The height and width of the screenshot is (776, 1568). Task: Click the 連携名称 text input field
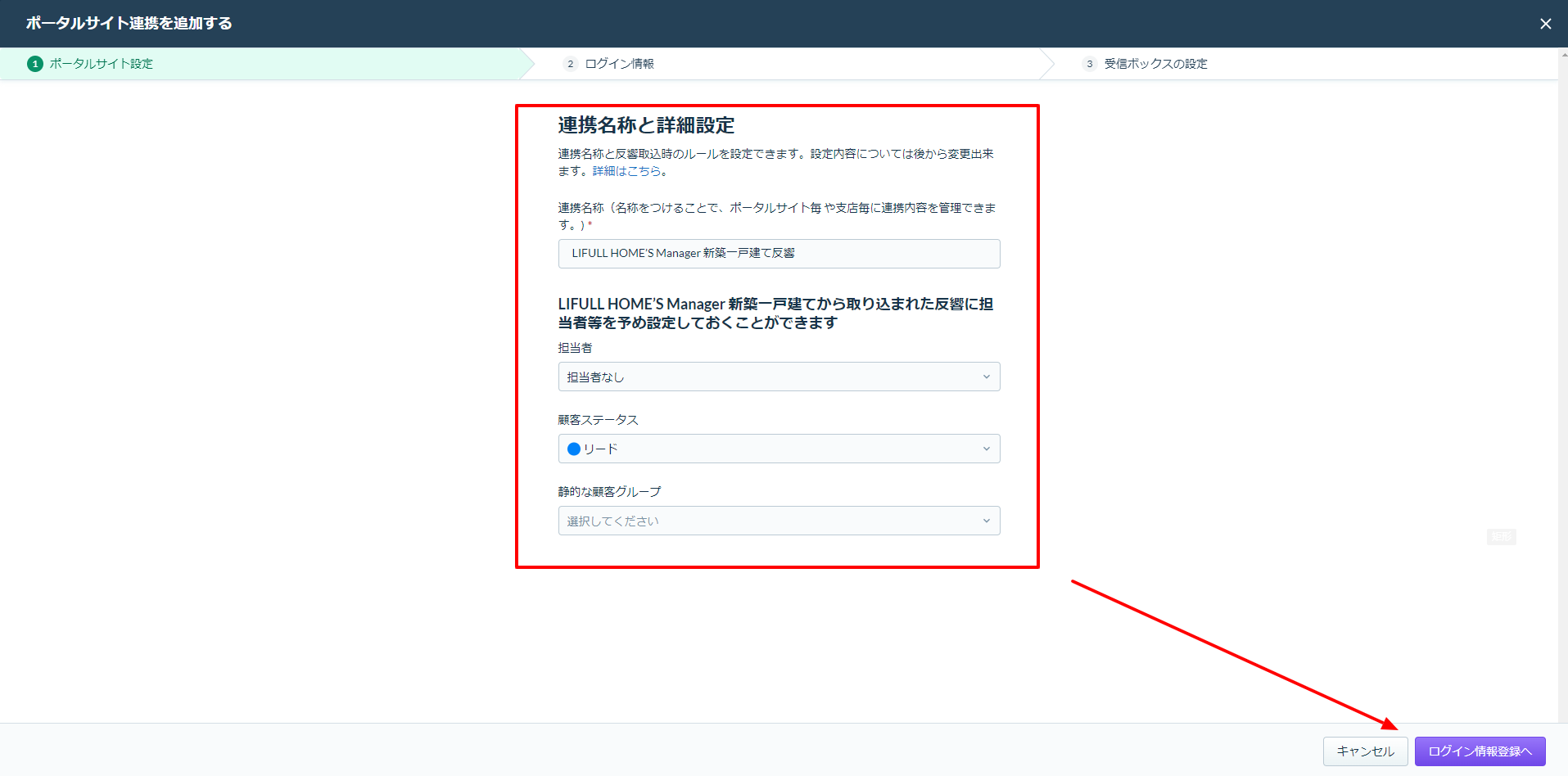(779, 254)
